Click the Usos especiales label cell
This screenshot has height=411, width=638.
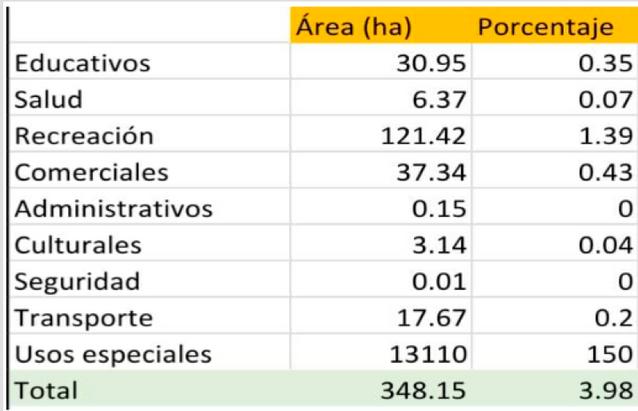[150, 352]
